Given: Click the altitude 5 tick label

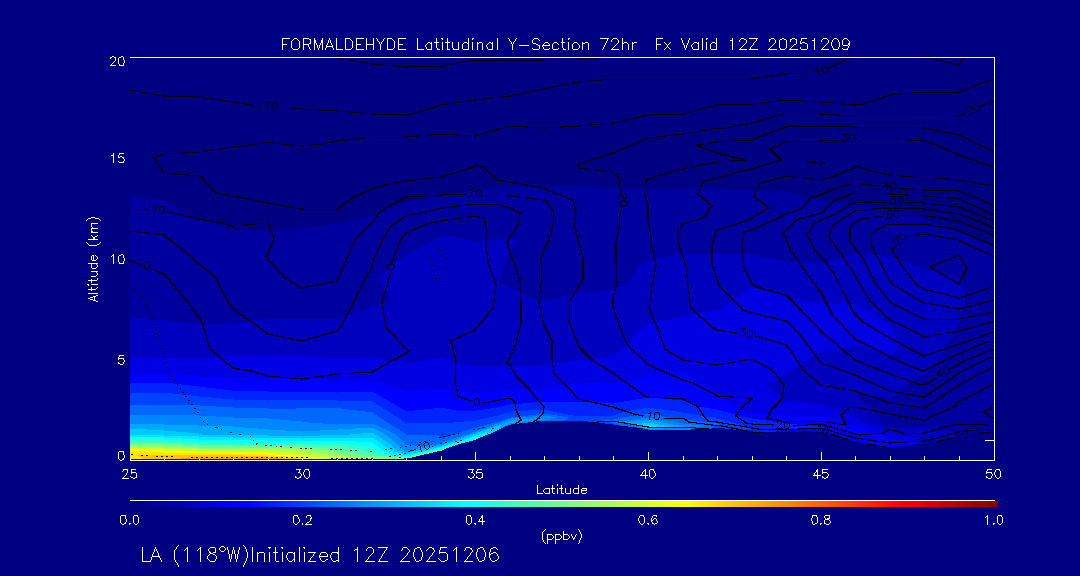Looking at the screenshot, I should click(x=118, y=358).
